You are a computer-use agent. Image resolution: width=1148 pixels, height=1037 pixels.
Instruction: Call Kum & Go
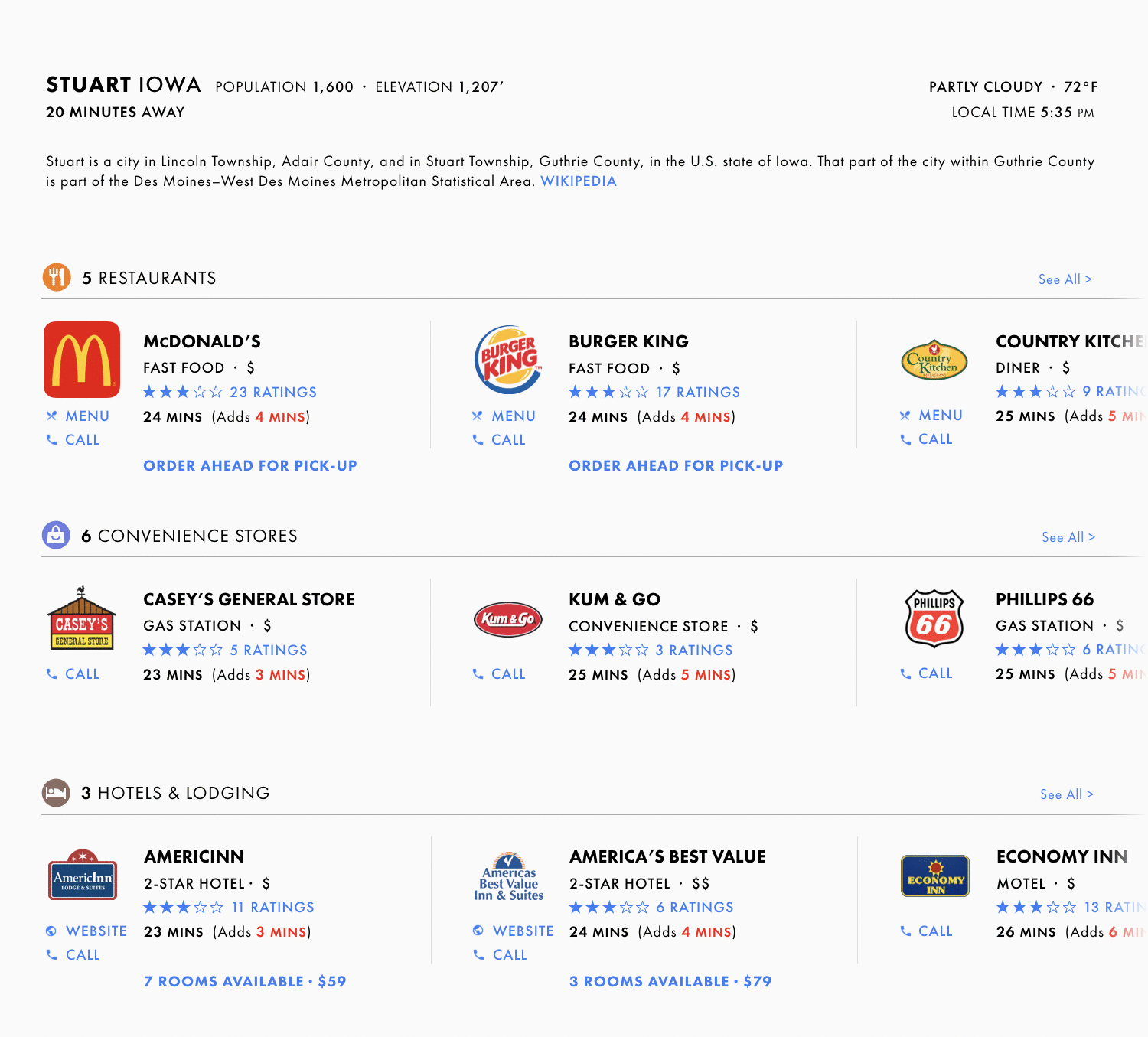tap(499, 673)
